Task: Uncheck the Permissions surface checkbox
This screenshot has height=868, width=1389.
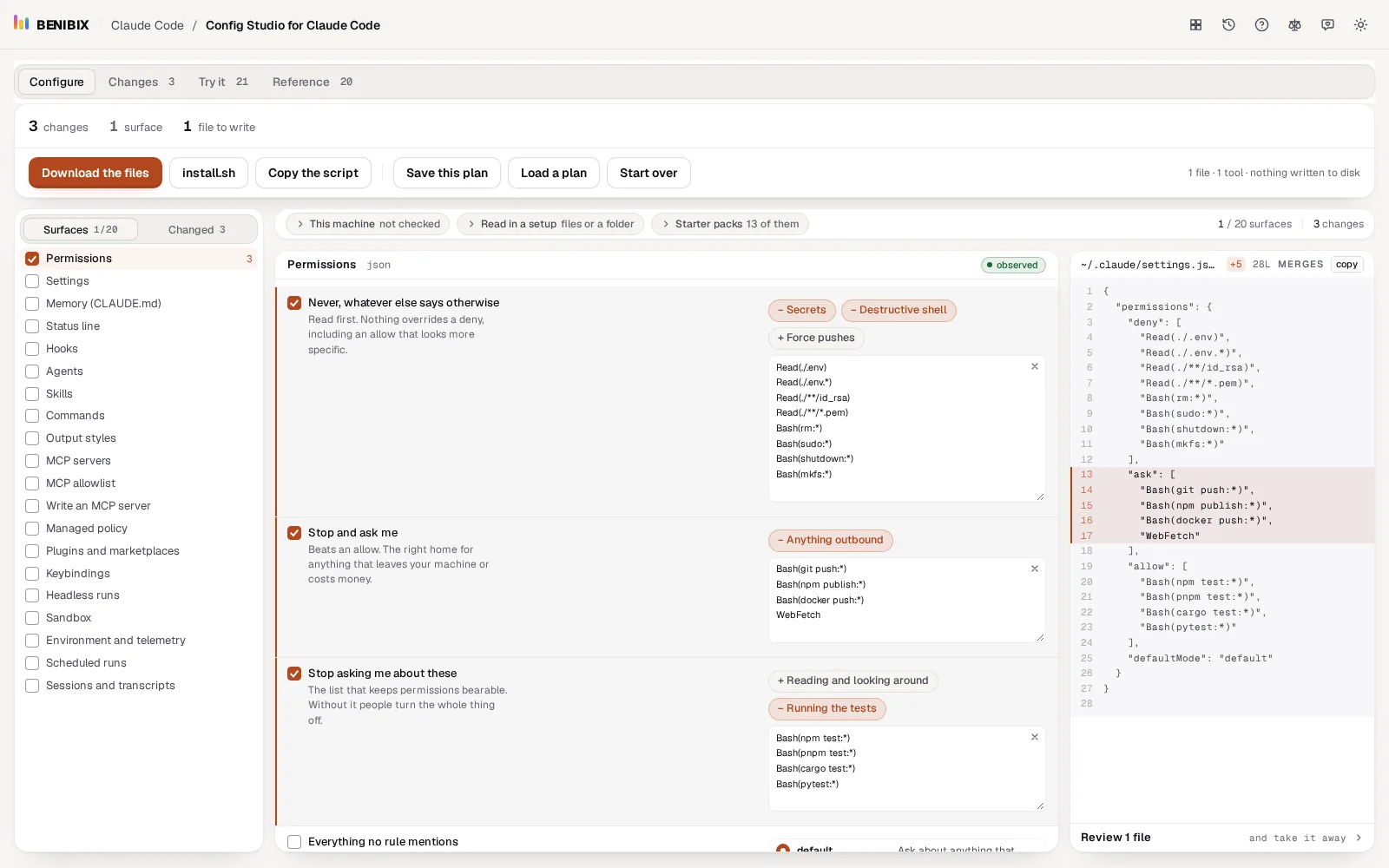Action: pos(32,259)
